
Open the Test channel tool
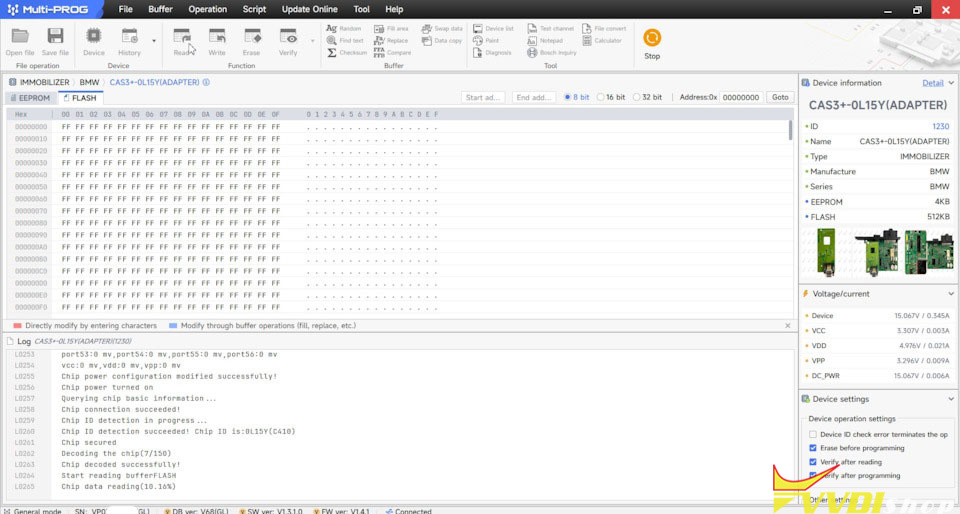coord(550,29)
